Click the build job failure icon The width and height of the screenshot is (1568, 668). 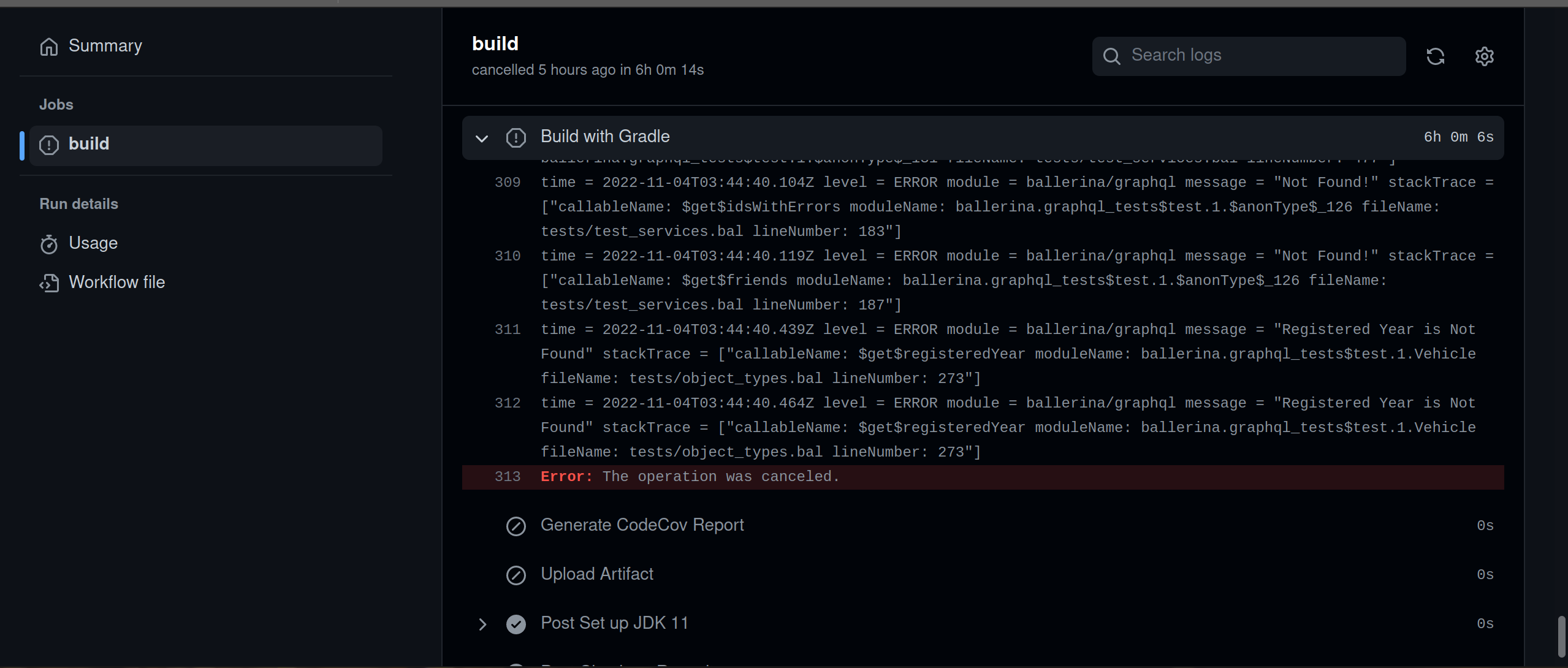[x=49, y=145]
